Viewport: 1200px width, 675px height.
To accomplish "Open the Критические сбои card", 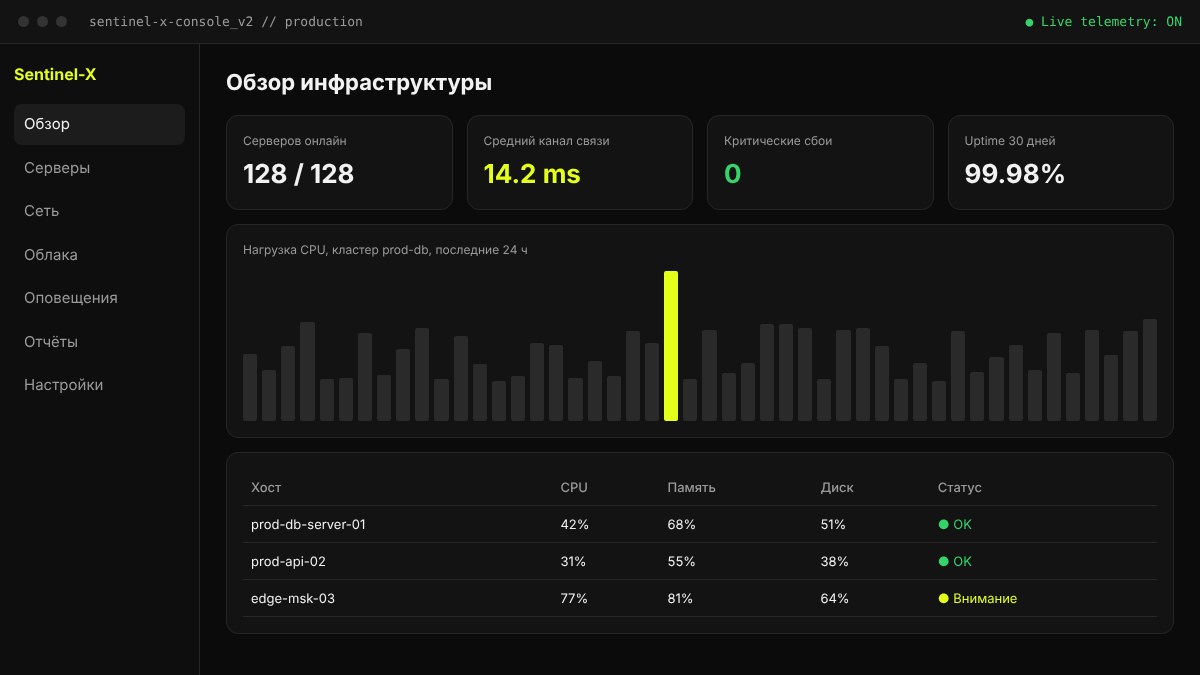I will click(820, 162).
